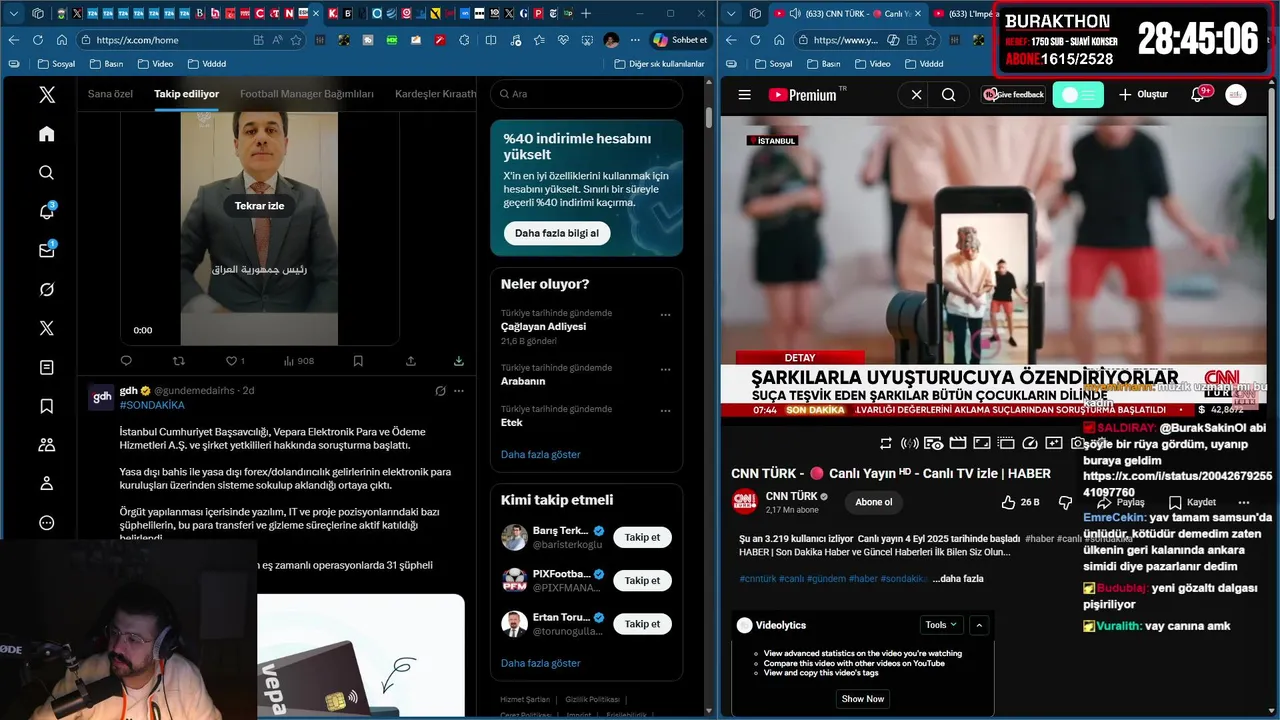
Task: Share the video tweet
Action: click(x=411, y=361)
